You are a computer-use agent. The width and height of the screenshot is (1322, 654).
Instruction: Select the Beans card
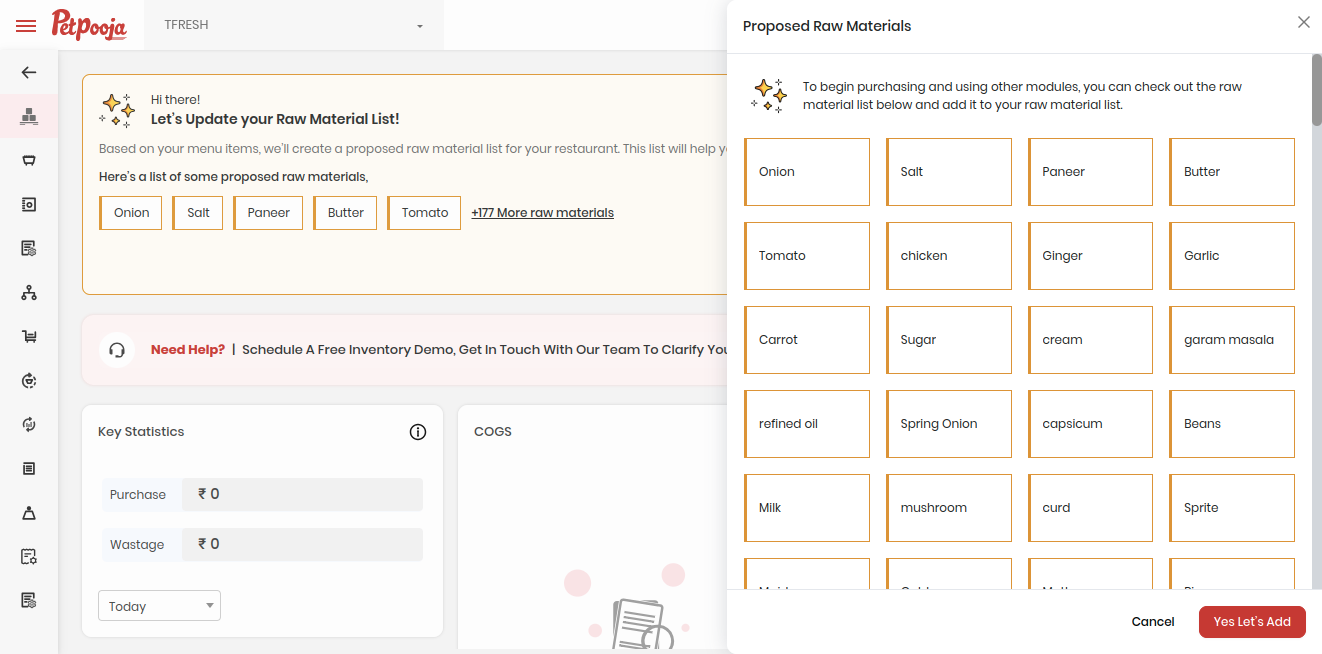tap(1232, 424)
